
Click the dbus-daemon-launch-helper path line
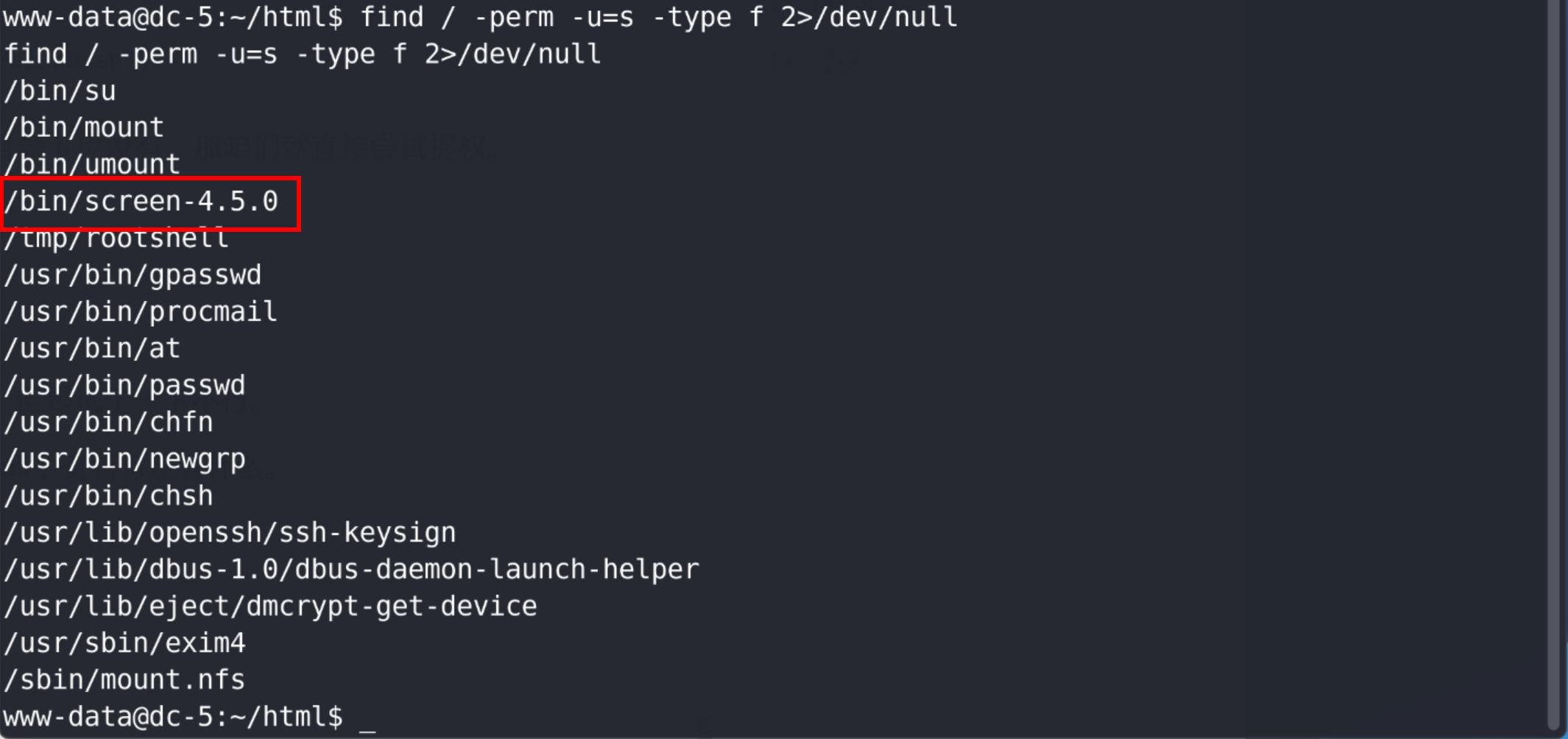352,570
